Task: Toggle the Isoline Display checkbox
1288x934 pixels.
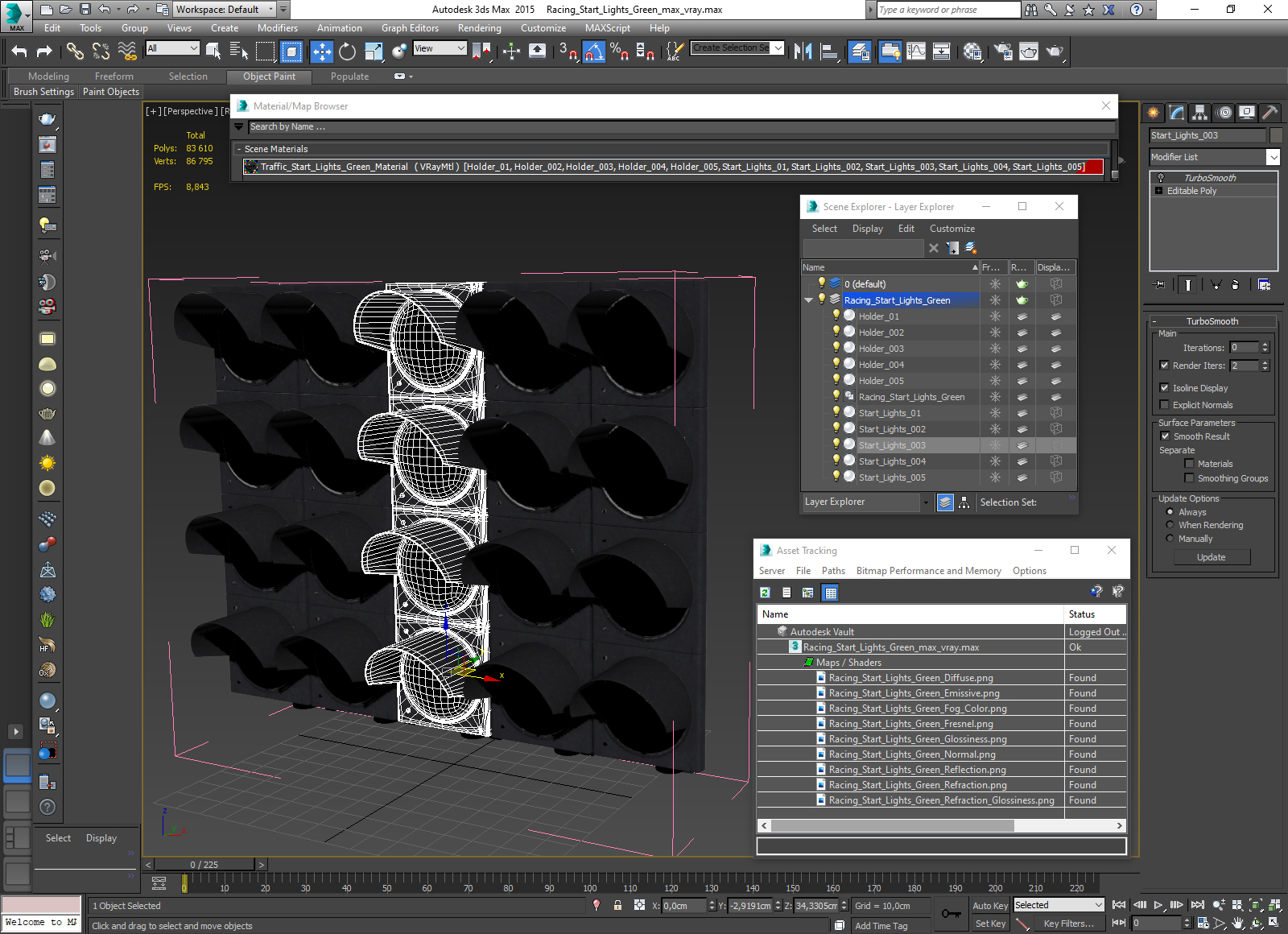Action: [1164, 388]
